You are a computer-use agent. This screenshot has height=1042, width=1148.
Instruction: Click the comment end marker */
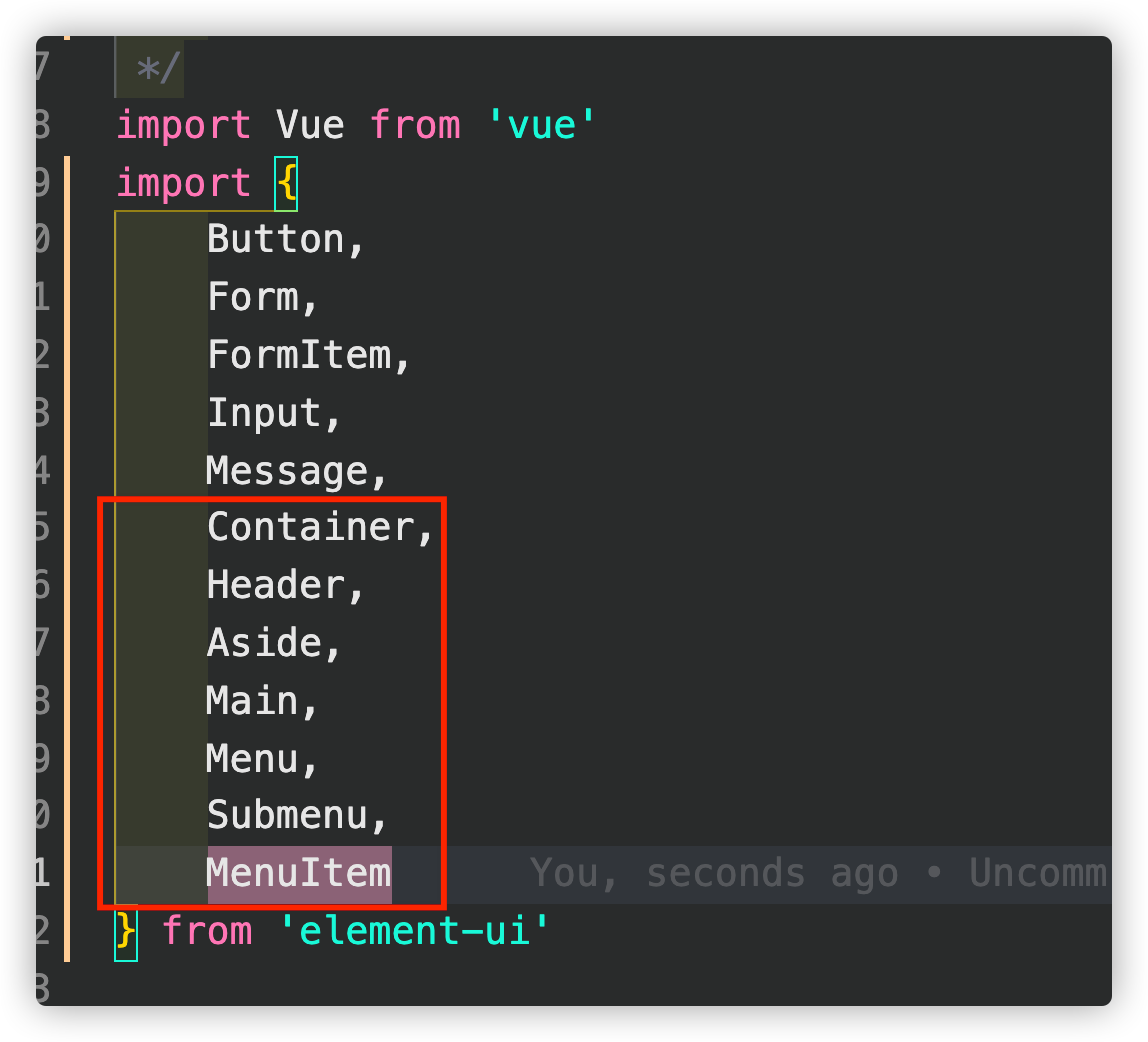tap(159, 70)
